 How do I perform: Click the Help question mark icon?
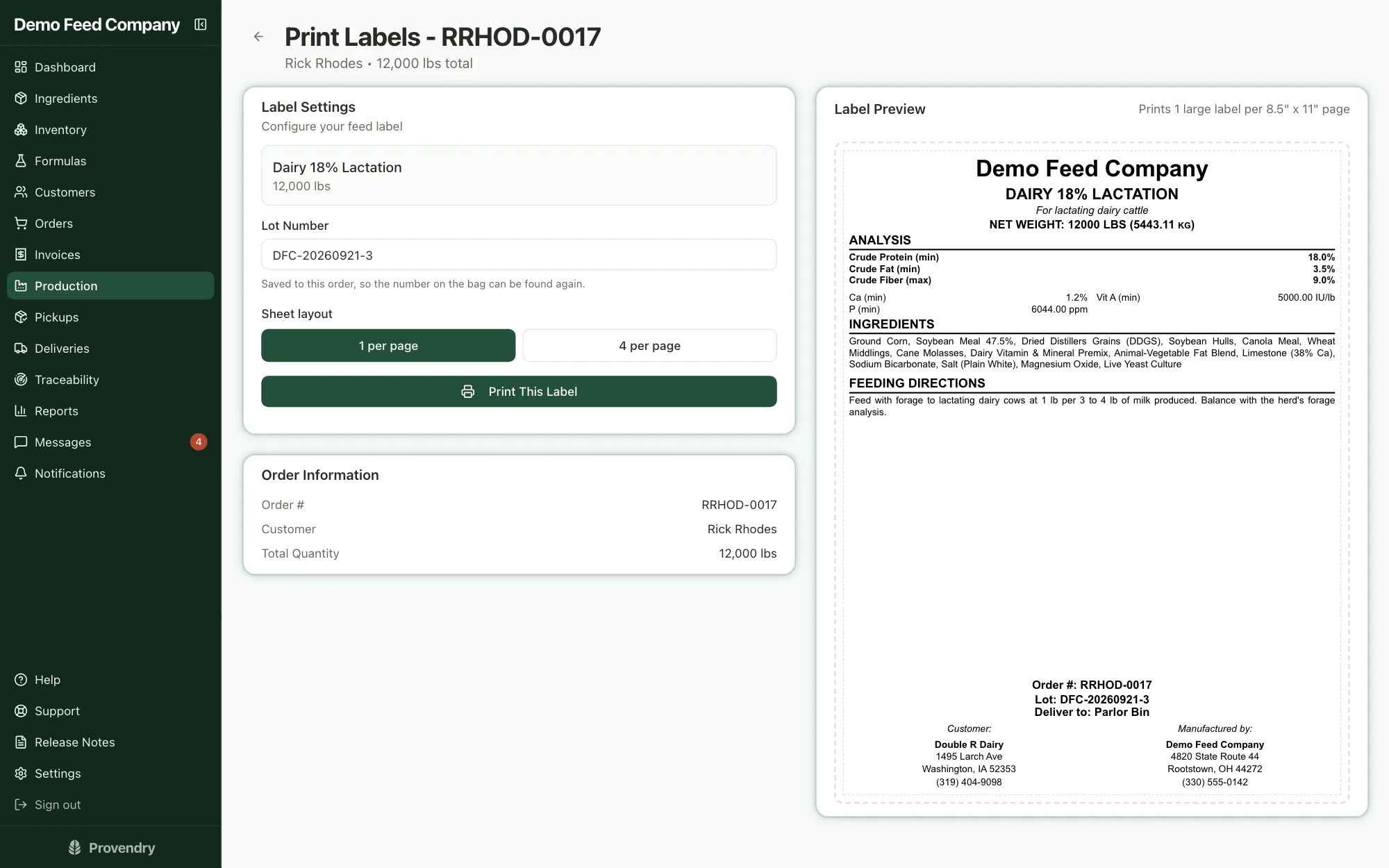21,680
